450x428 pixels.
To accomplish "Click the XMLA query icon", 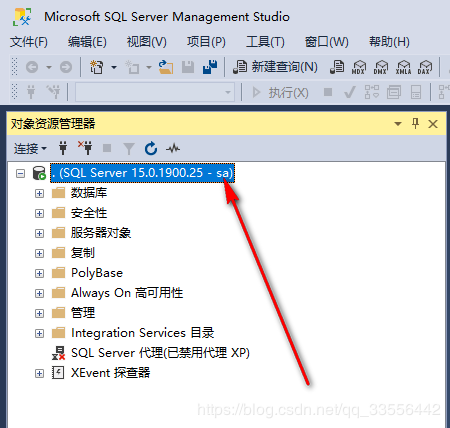I will (x=403, y=67).
